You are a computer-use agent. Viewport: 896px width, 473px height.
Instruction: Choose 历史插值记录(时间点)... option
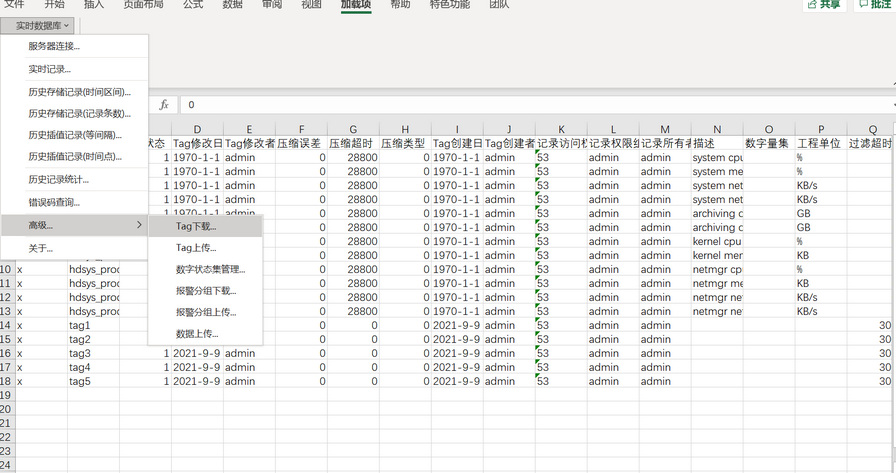click(x=75, y=157)
